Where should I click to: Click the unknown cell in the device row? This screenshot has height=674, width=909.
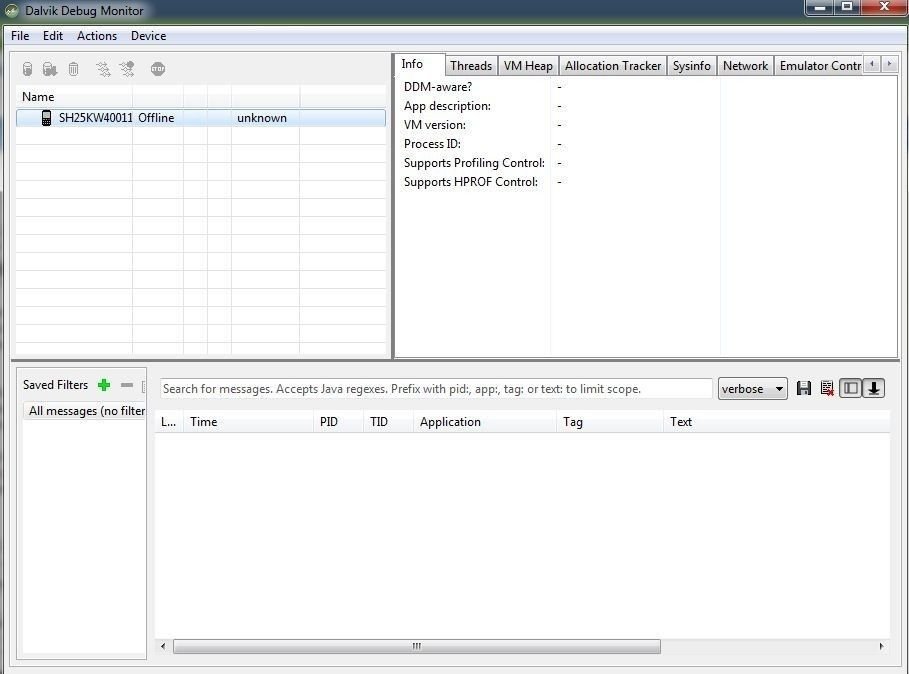pyautogui.click(x=262, y=118)
